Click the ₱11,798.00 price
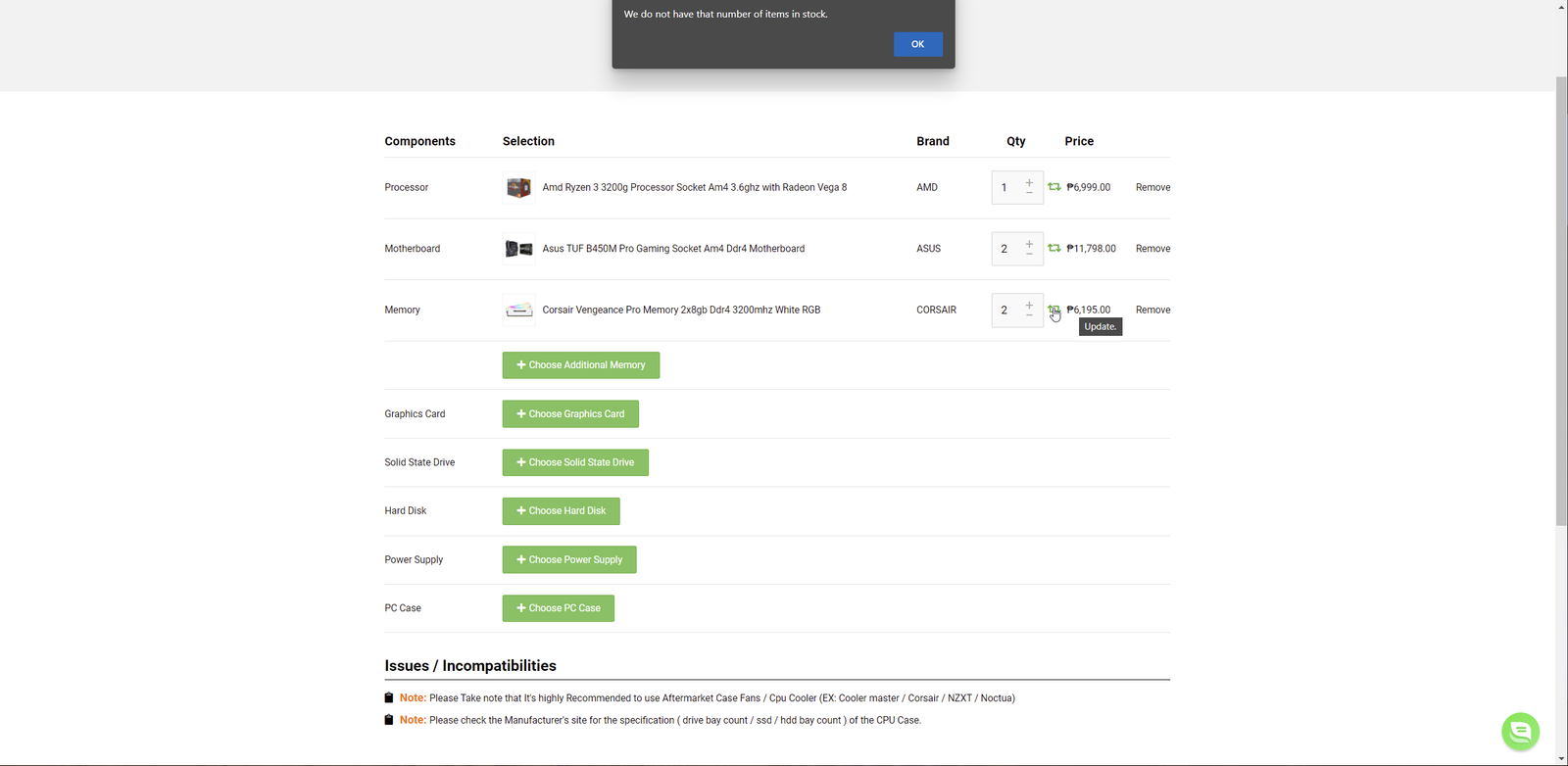 coord(1092,249)
